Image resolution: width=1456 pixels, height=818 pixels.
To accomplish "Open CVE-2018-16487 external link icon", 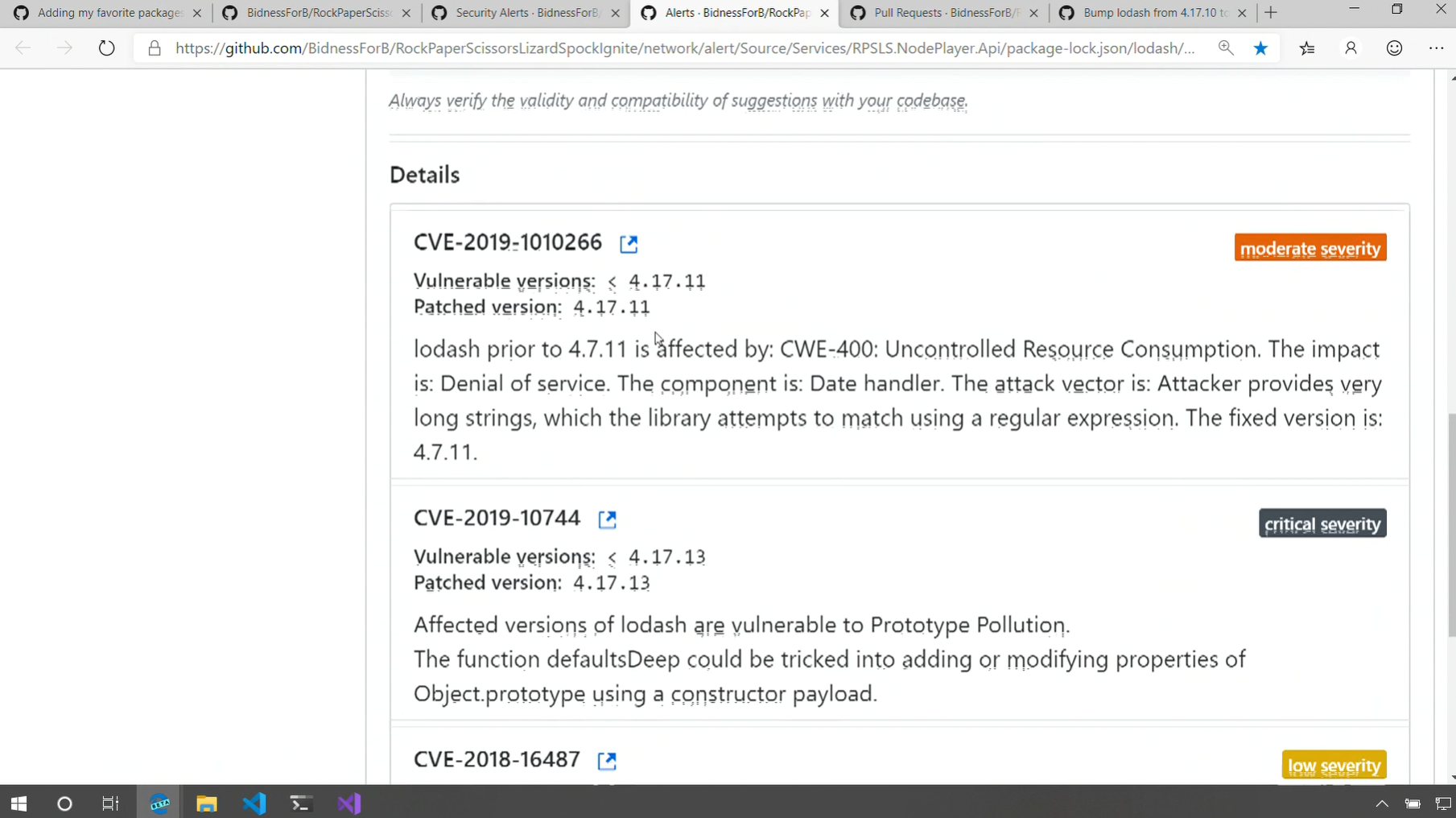I will pos(607,761).
